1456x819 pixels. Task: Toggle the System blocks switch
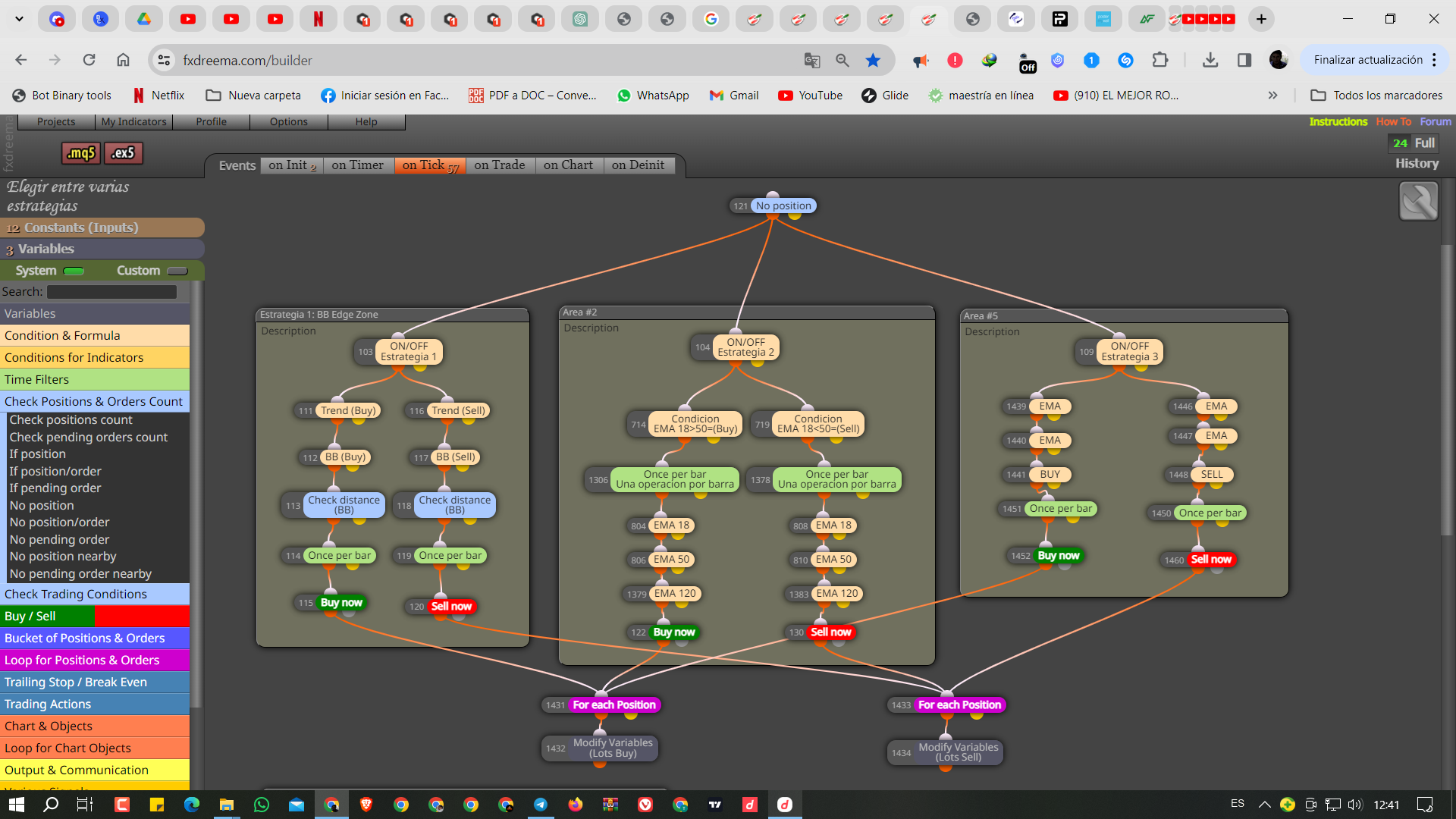point(74,271)
